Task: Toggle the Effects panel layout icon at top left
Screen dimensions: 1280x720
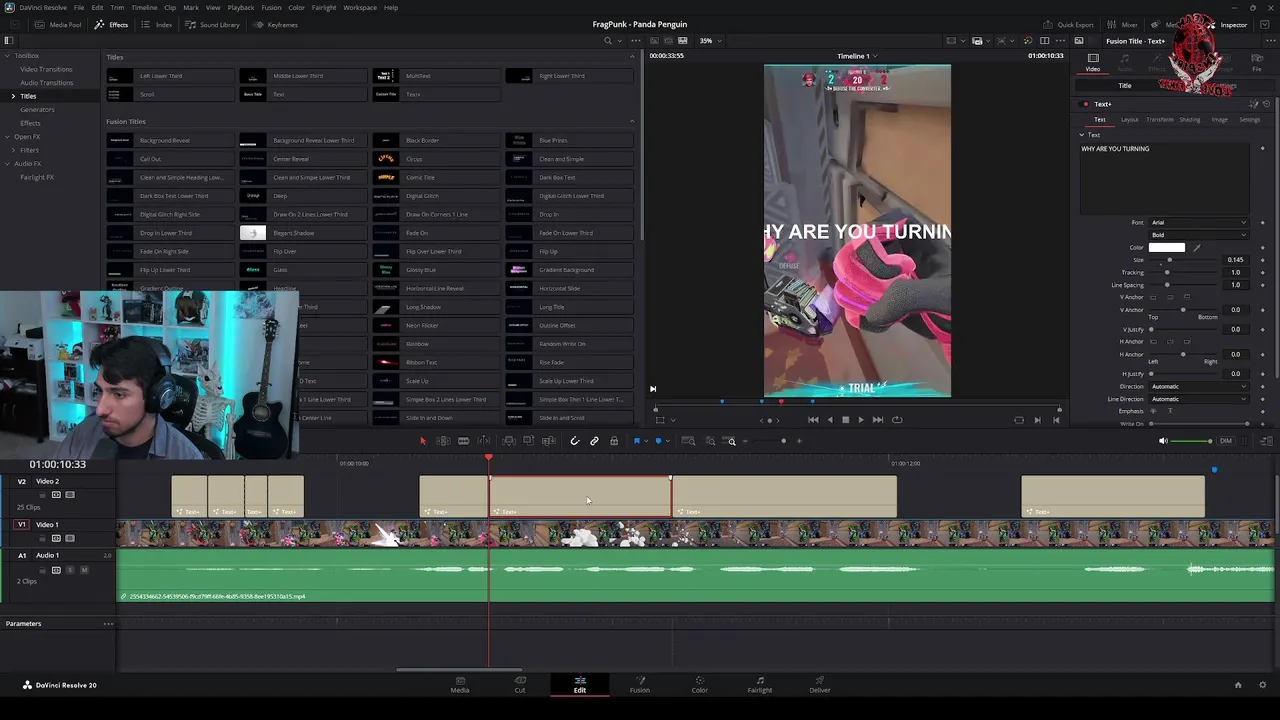Action: pyautogui.click(x=8, y=41)
